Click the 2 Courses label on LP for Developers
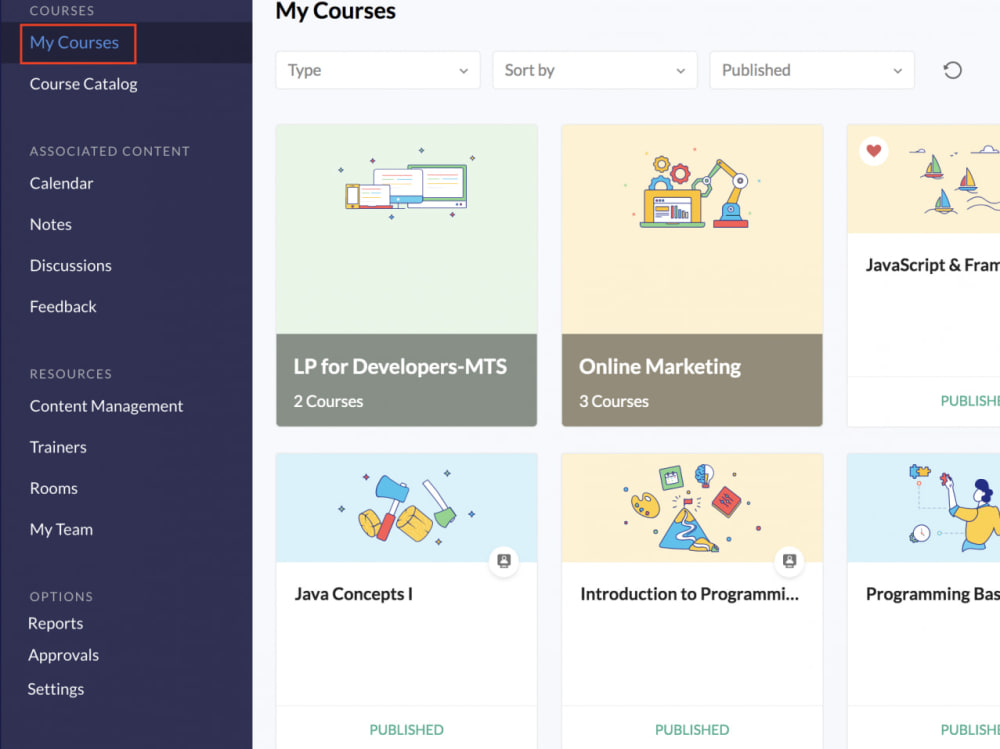This screenshot has height=749, width=1000. tap(328, 401)
